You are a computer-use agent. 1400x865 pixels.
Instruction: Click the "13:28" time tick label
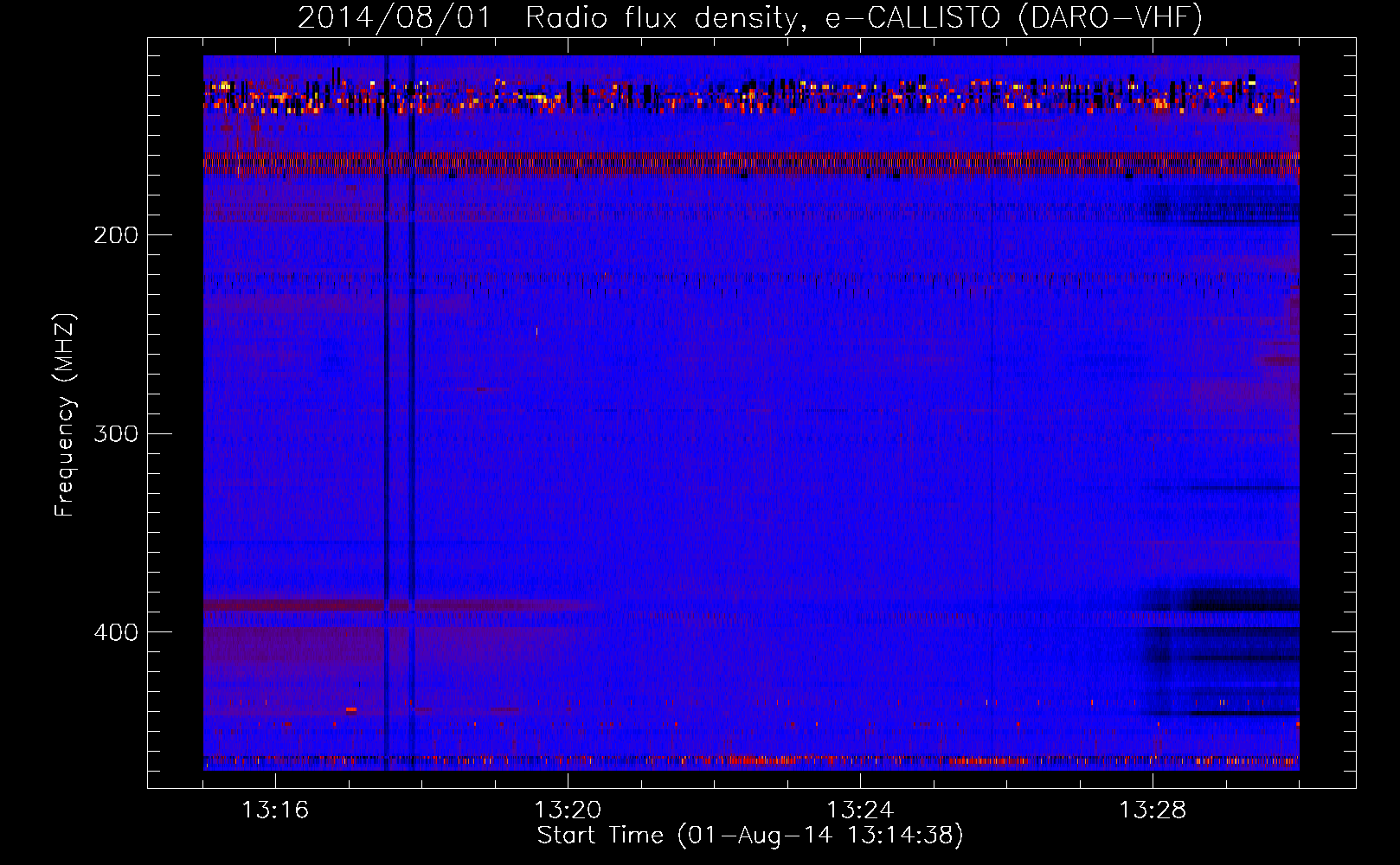point(1153,811)
